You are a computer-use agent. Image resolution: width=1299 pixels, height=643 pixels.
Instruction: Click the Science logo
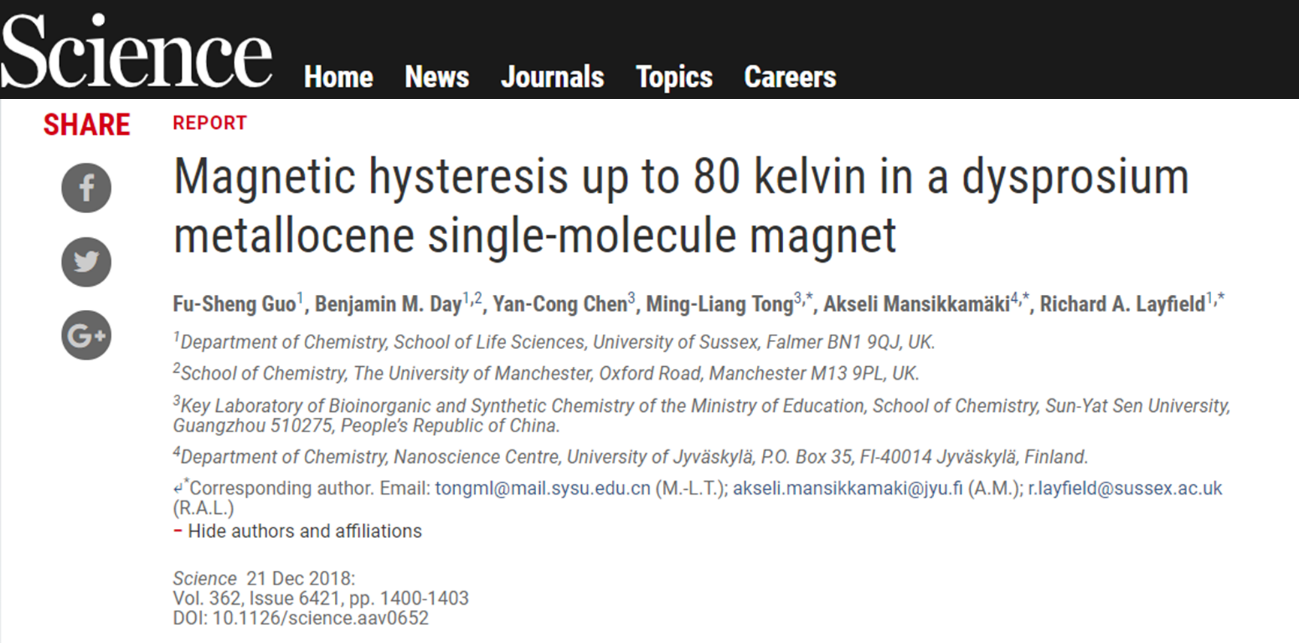click(137, 52)
